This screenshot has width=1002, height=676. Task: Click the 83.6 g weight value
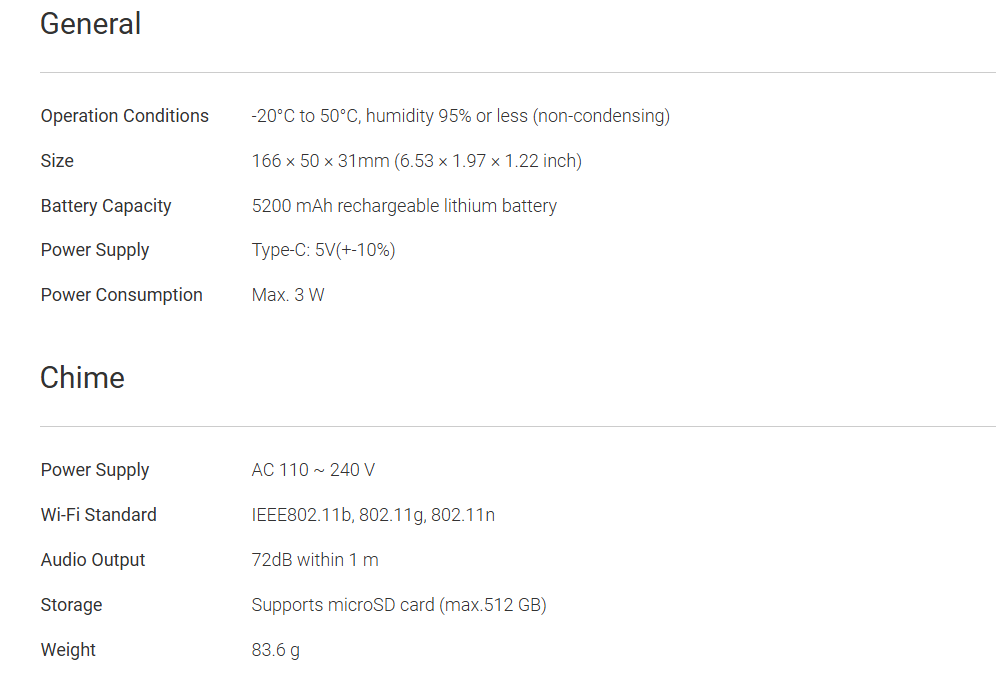275,650
